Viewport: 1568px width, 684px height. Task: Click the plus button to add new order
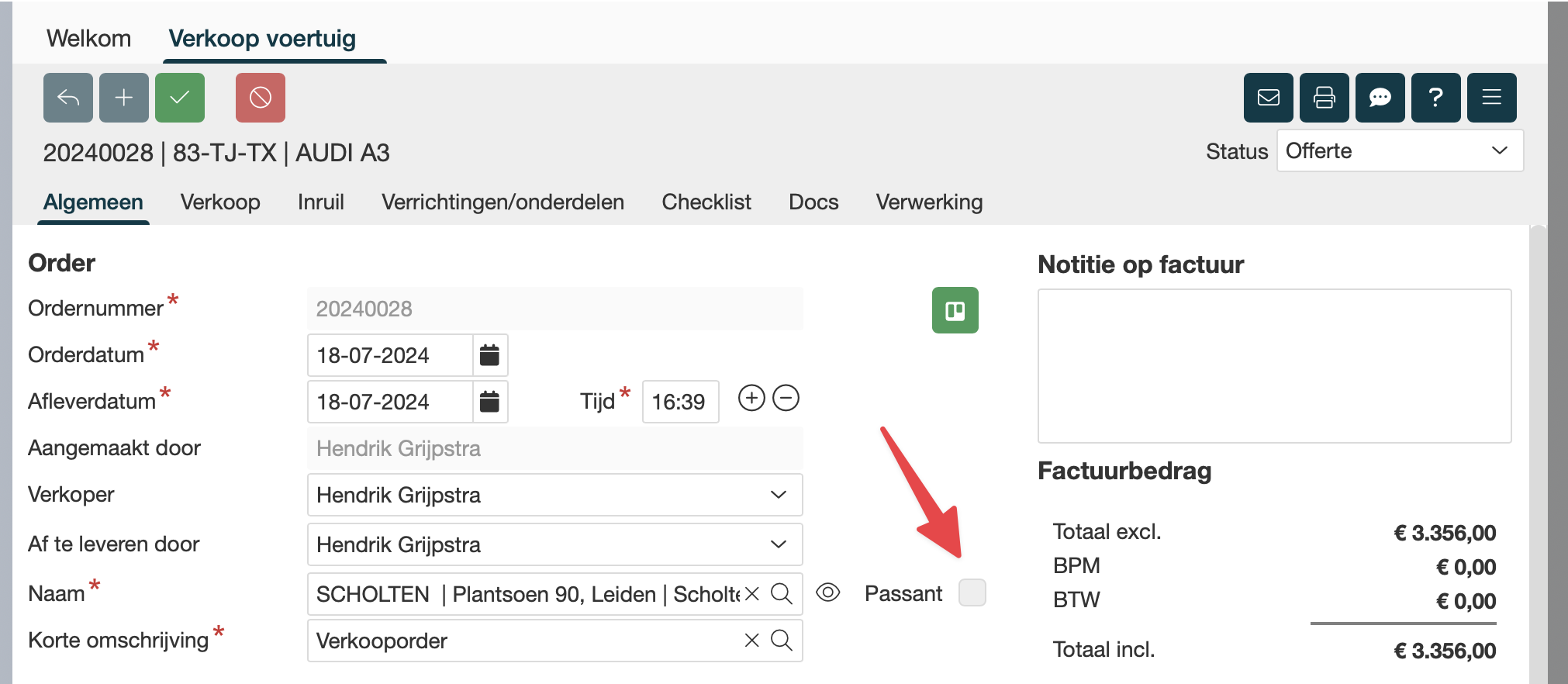point(124,98)
